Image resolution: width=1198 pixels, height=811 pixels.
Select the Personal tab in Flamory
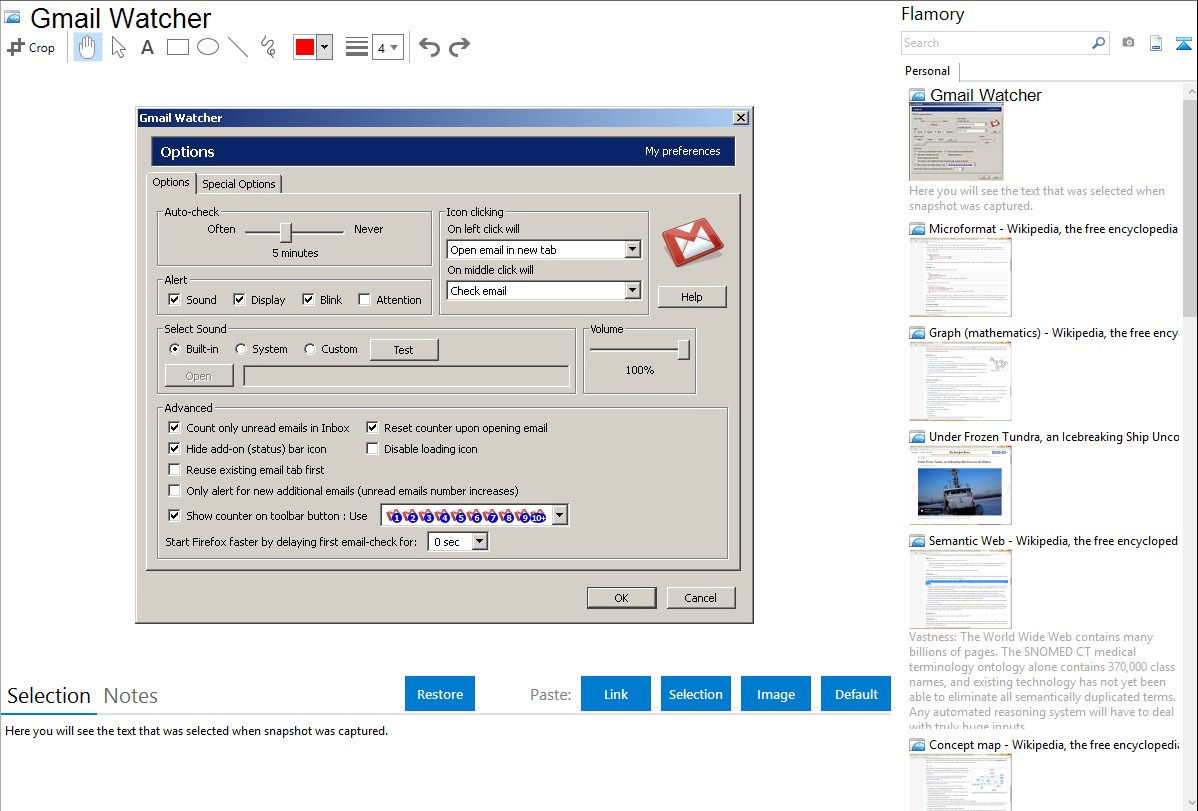point(928,71)
